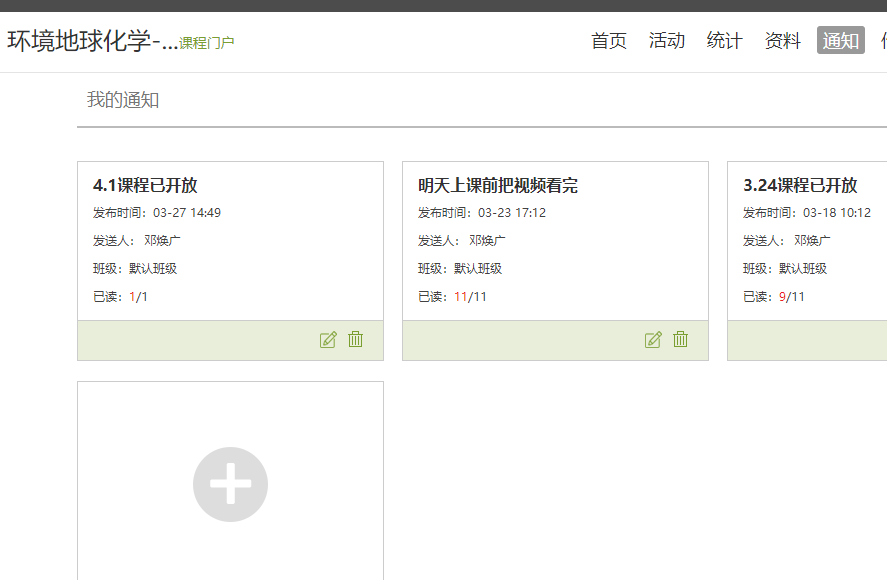Open the 课程门户 link

[x=207, y=43]
